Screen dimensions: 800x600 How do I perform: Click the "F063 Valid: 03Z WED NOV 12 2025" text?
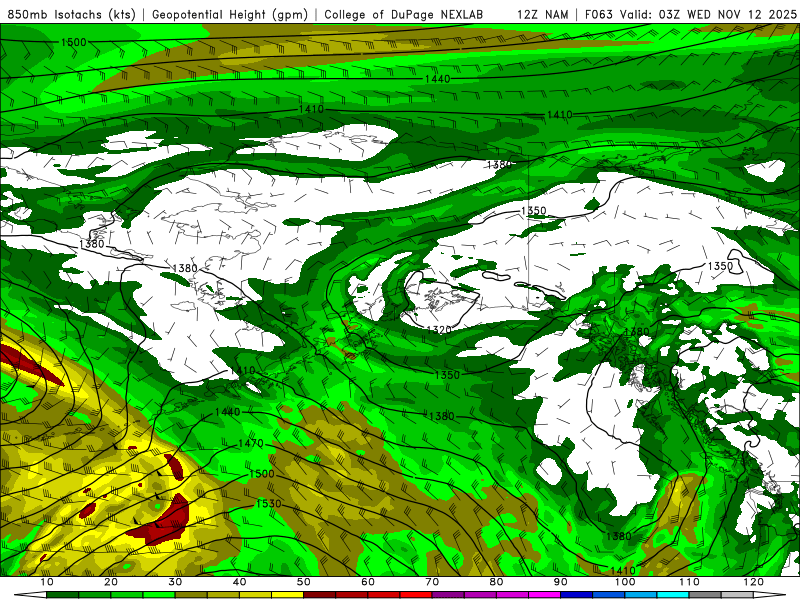[690, 14]
